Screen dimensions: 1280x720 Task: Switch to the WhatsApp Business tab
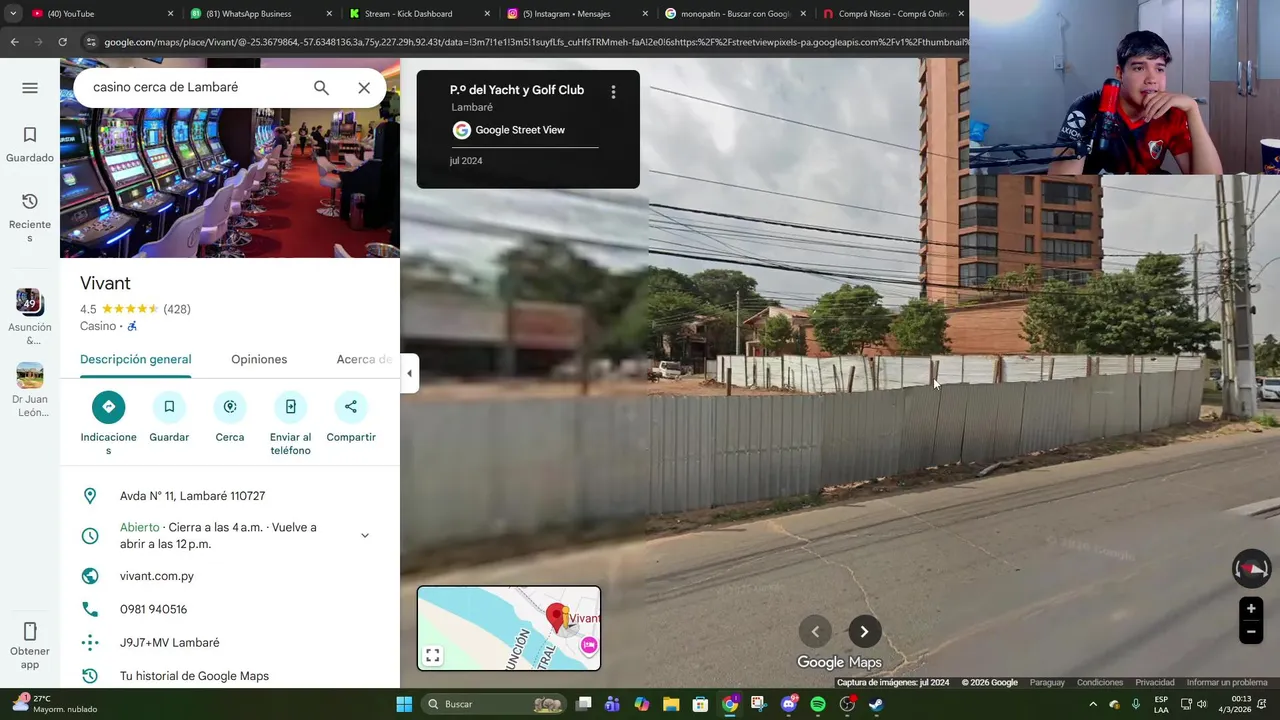[260, 14]
